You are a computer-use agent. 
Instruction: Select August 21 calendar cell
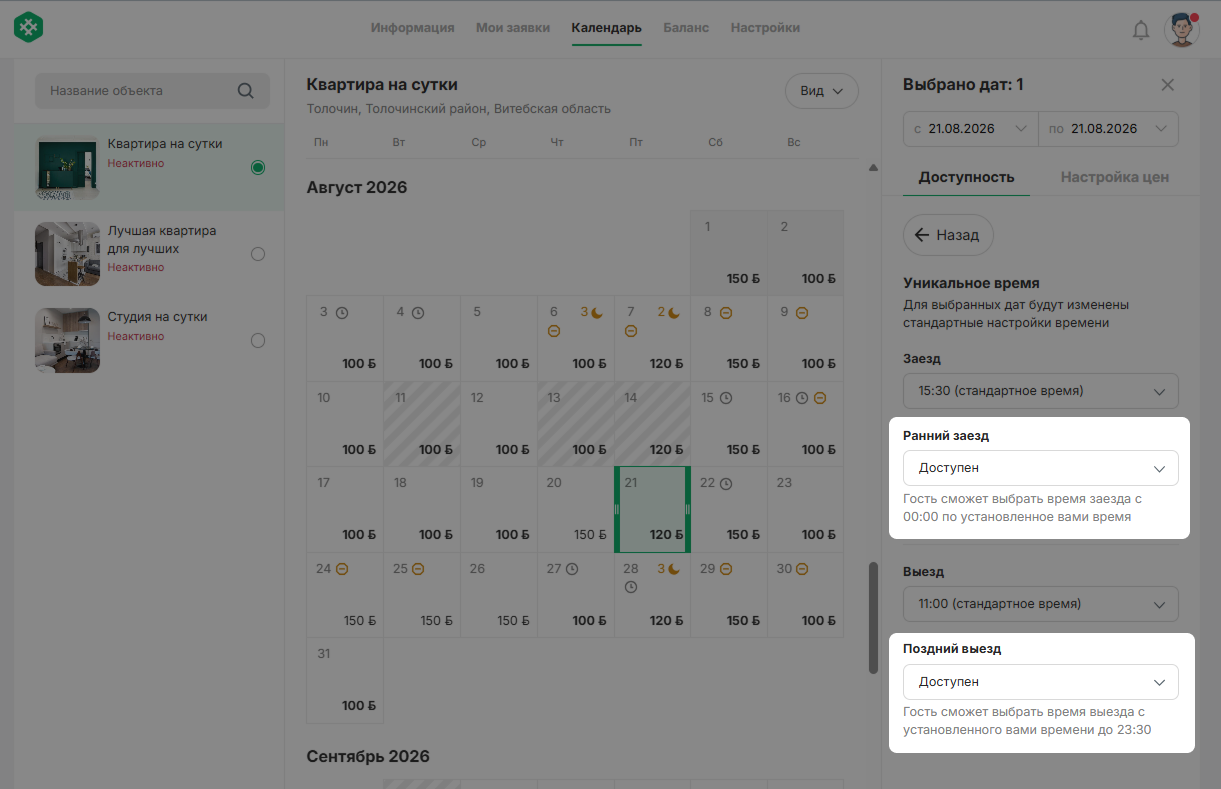[652, 509]
